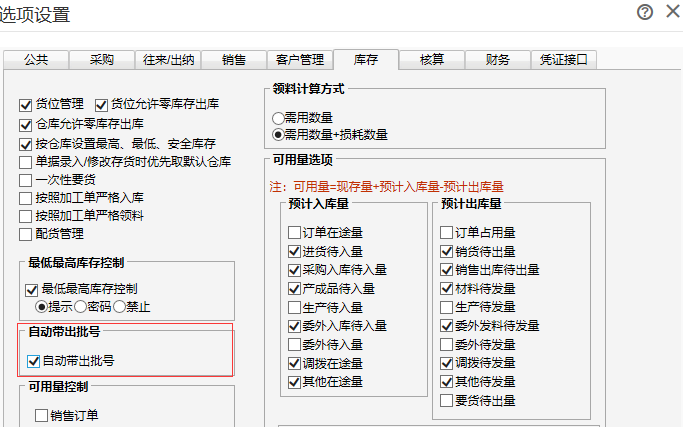Switch to the 公共 tab
The image size is (683, 427).
[x=39, y=59]
